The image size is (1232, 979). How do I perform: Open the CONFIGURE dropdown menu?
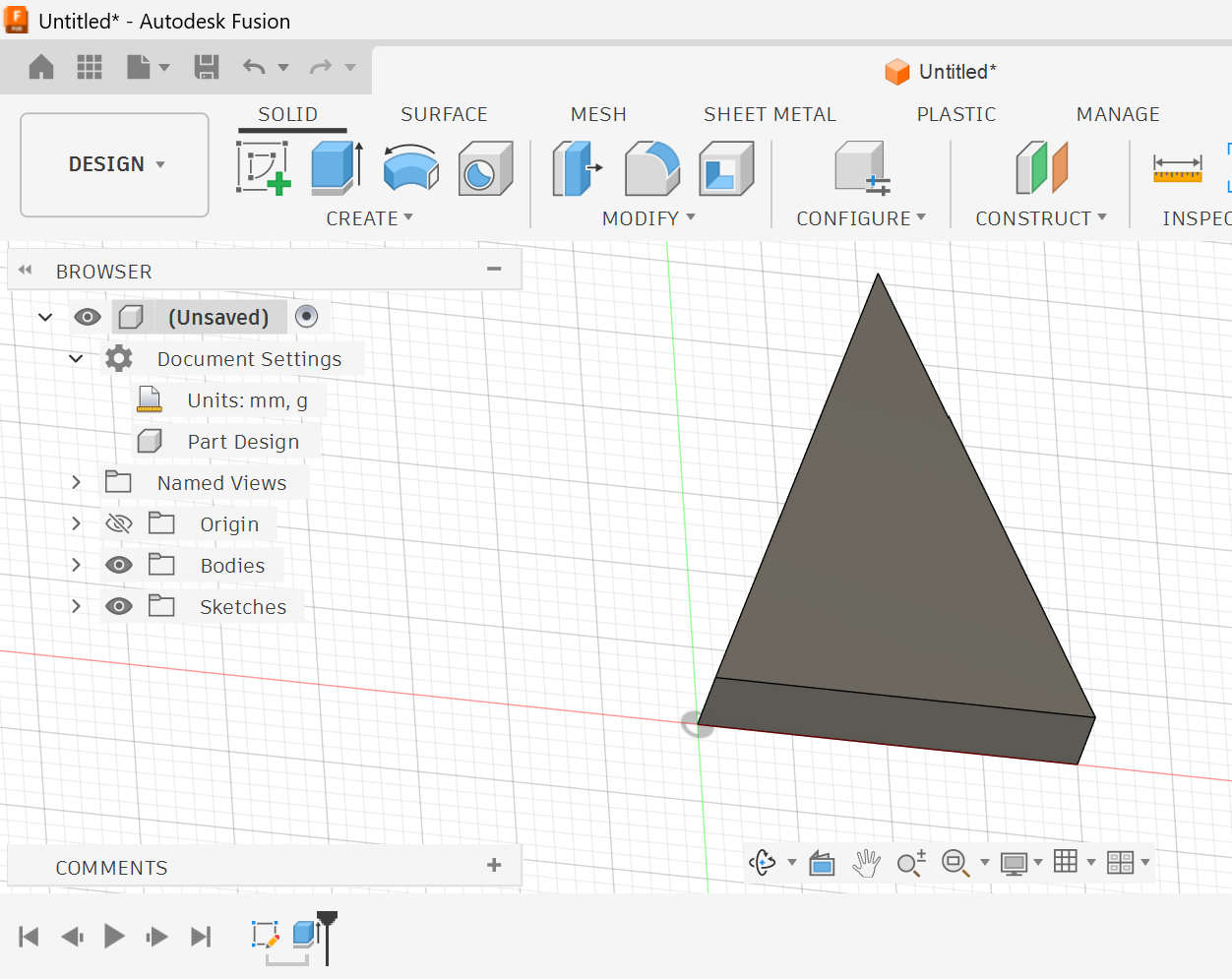(861, 218)
